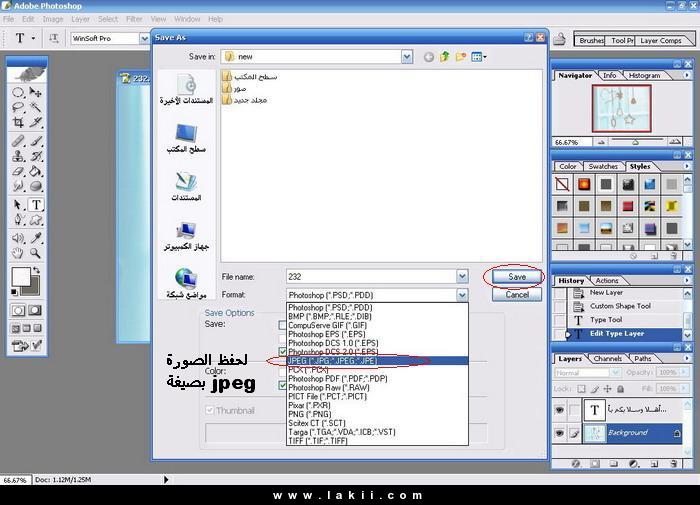
Task: Select the Paint Bucket tool
Action: coord(36,171)
